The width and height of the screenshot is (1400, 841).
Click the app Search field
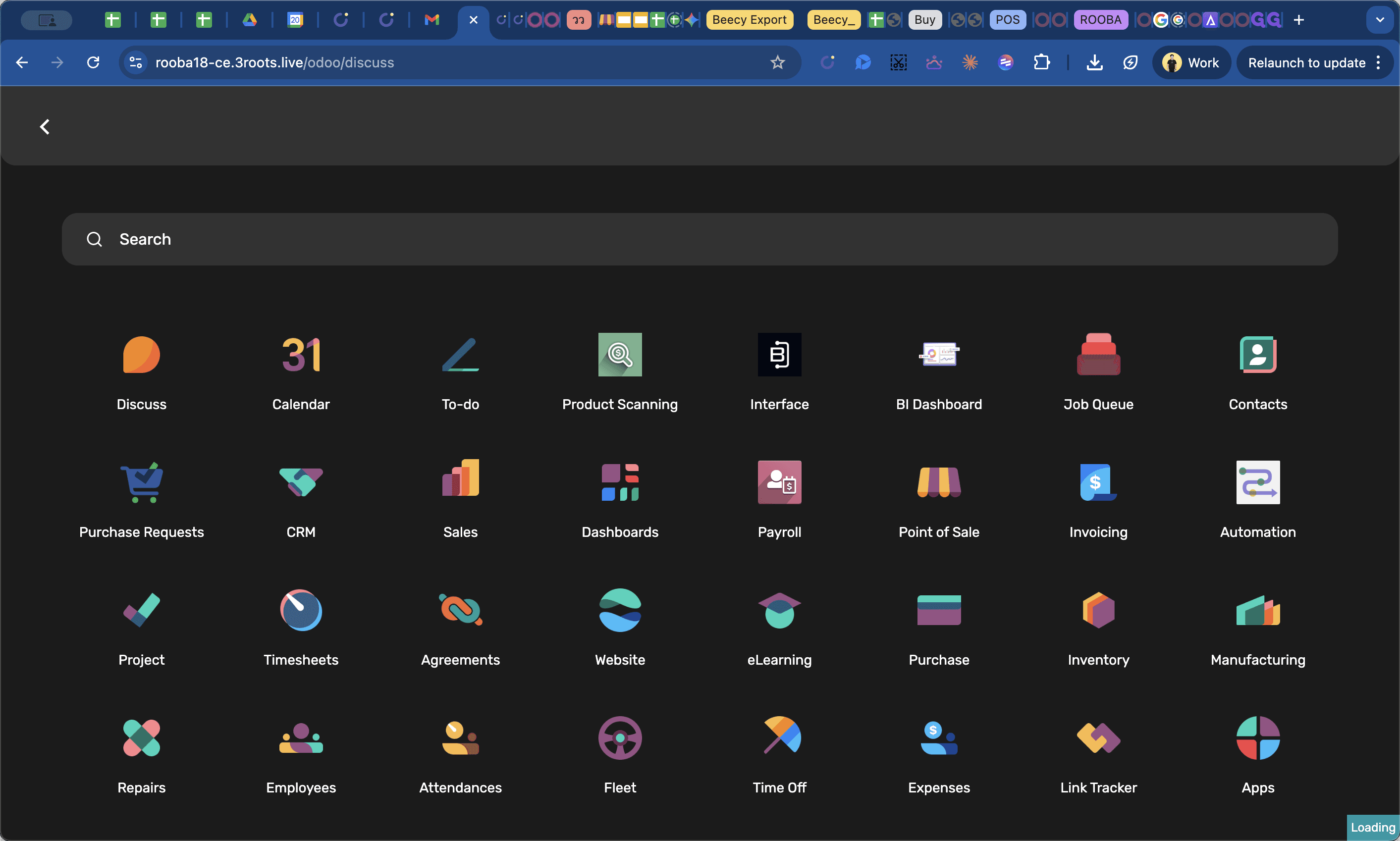click(700, 239)
